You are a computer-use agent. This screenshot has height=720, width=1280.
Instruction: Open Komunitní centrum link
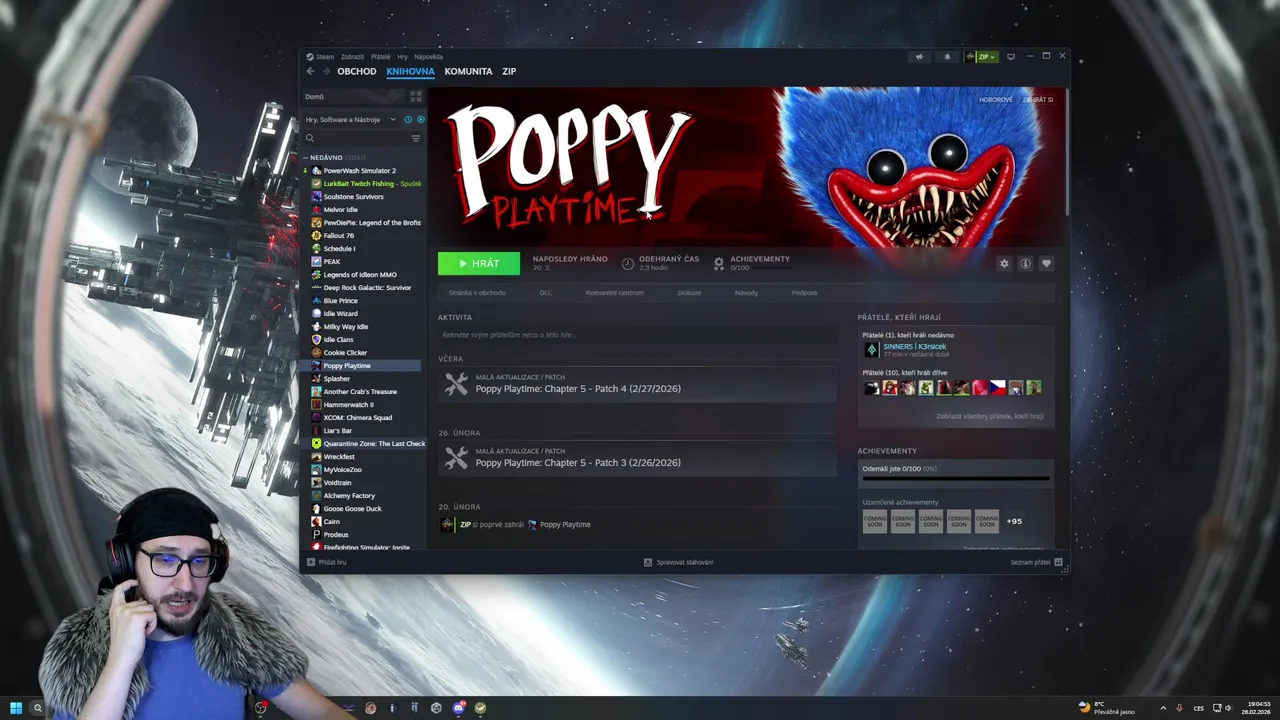(614, 293)
